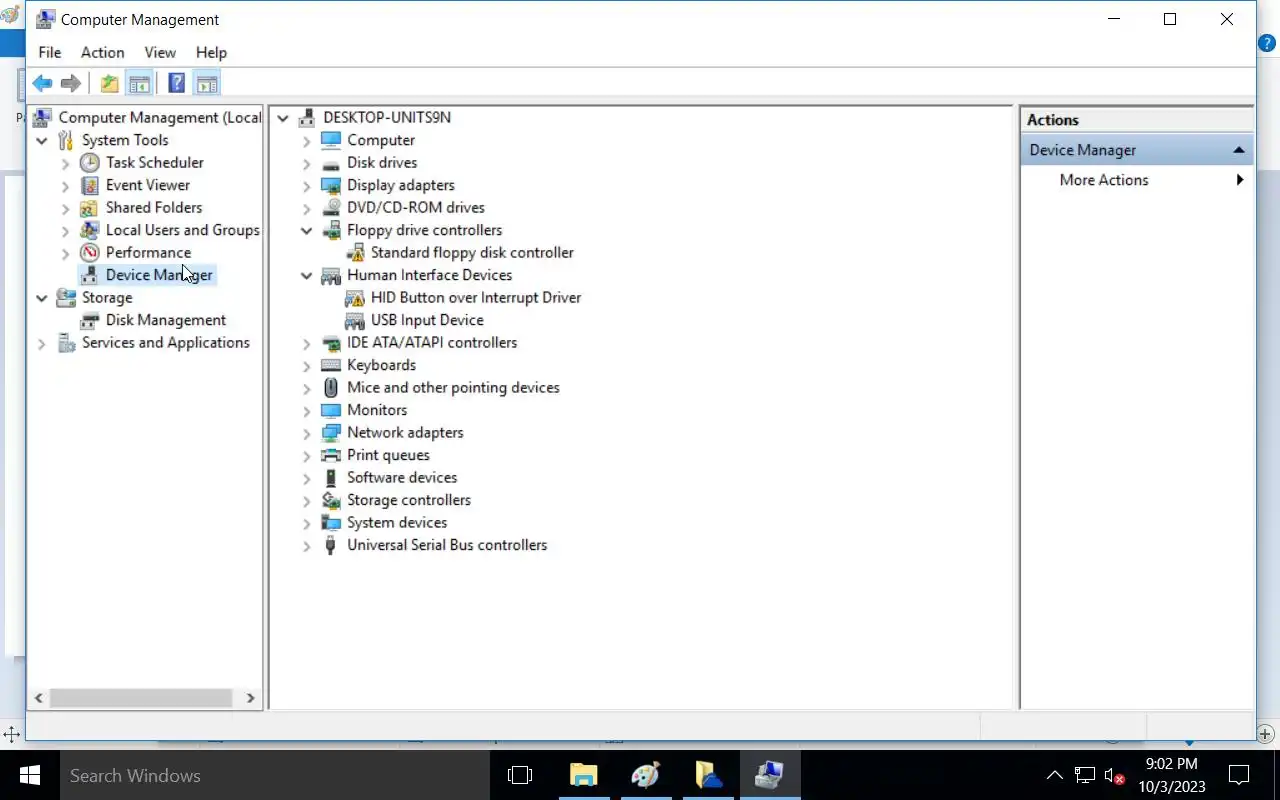This screenshot has height=800, width=1280.
Task: Click the DVD/CD-ROM drives disc icon
Action: coord(331,207)
